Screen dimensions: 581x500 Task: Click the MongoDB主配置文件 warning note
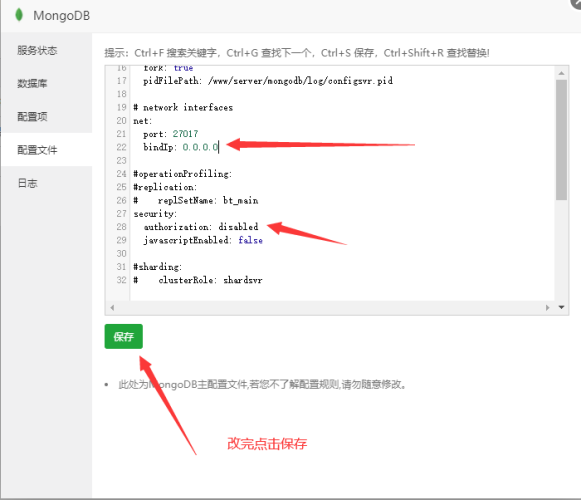coord(262,384)
